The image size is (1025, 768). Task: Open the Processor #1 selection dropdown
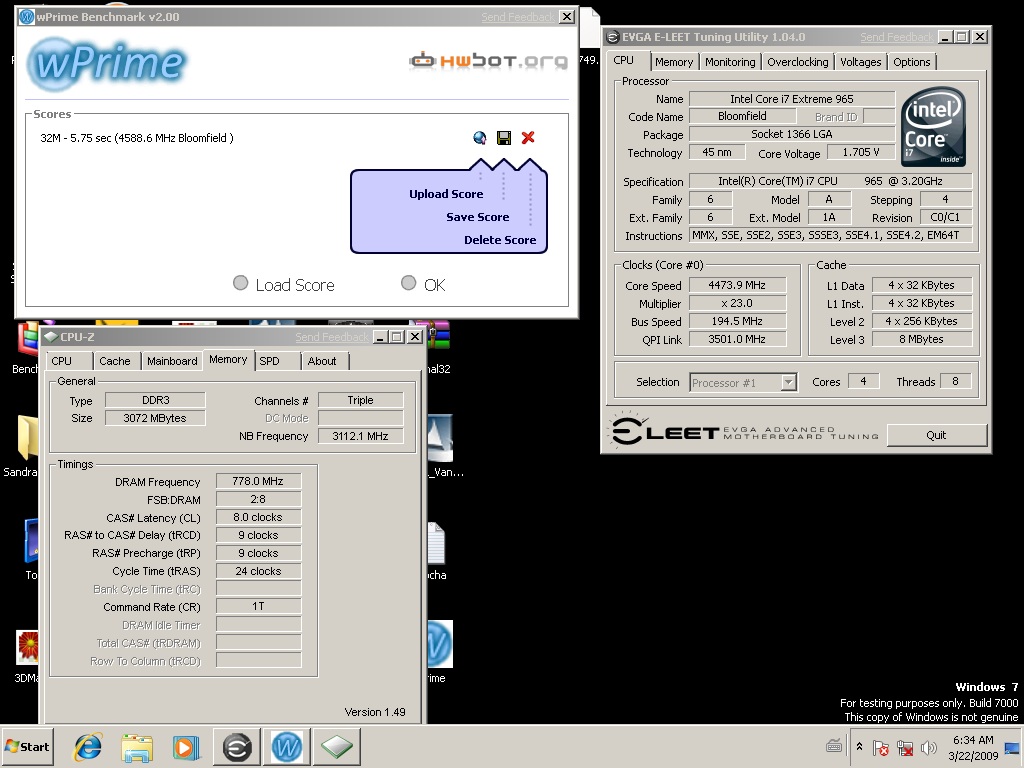789,382
